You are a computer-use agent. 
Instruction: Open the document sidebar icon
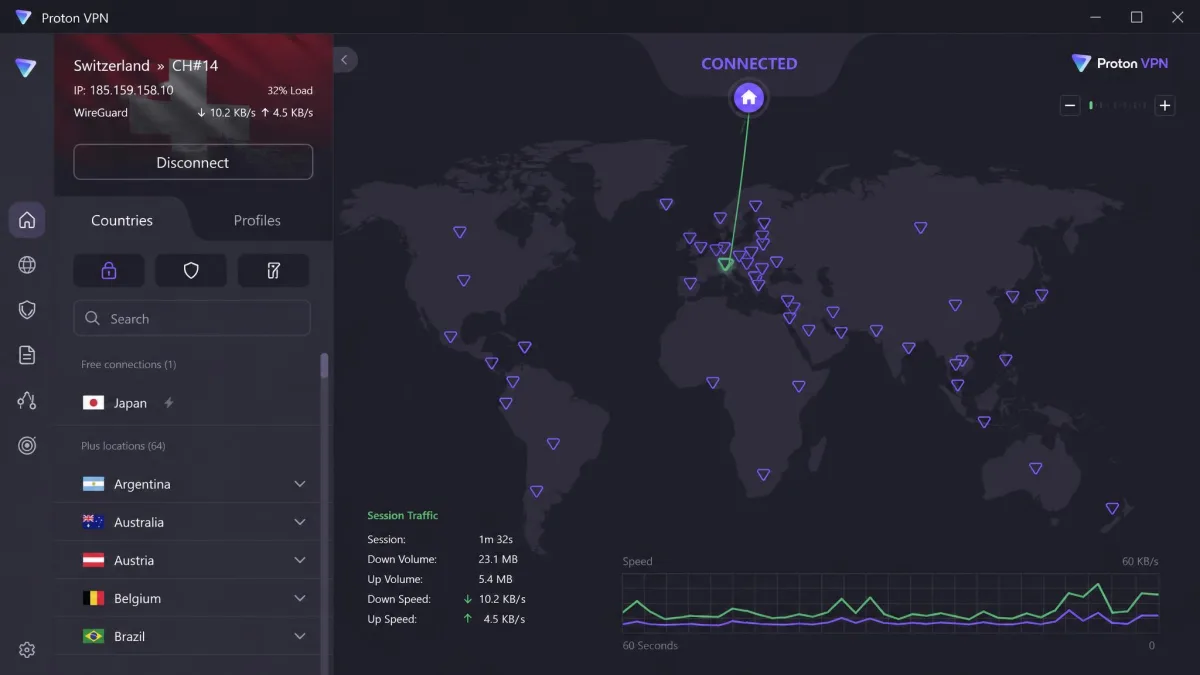[x=27, y=355]
